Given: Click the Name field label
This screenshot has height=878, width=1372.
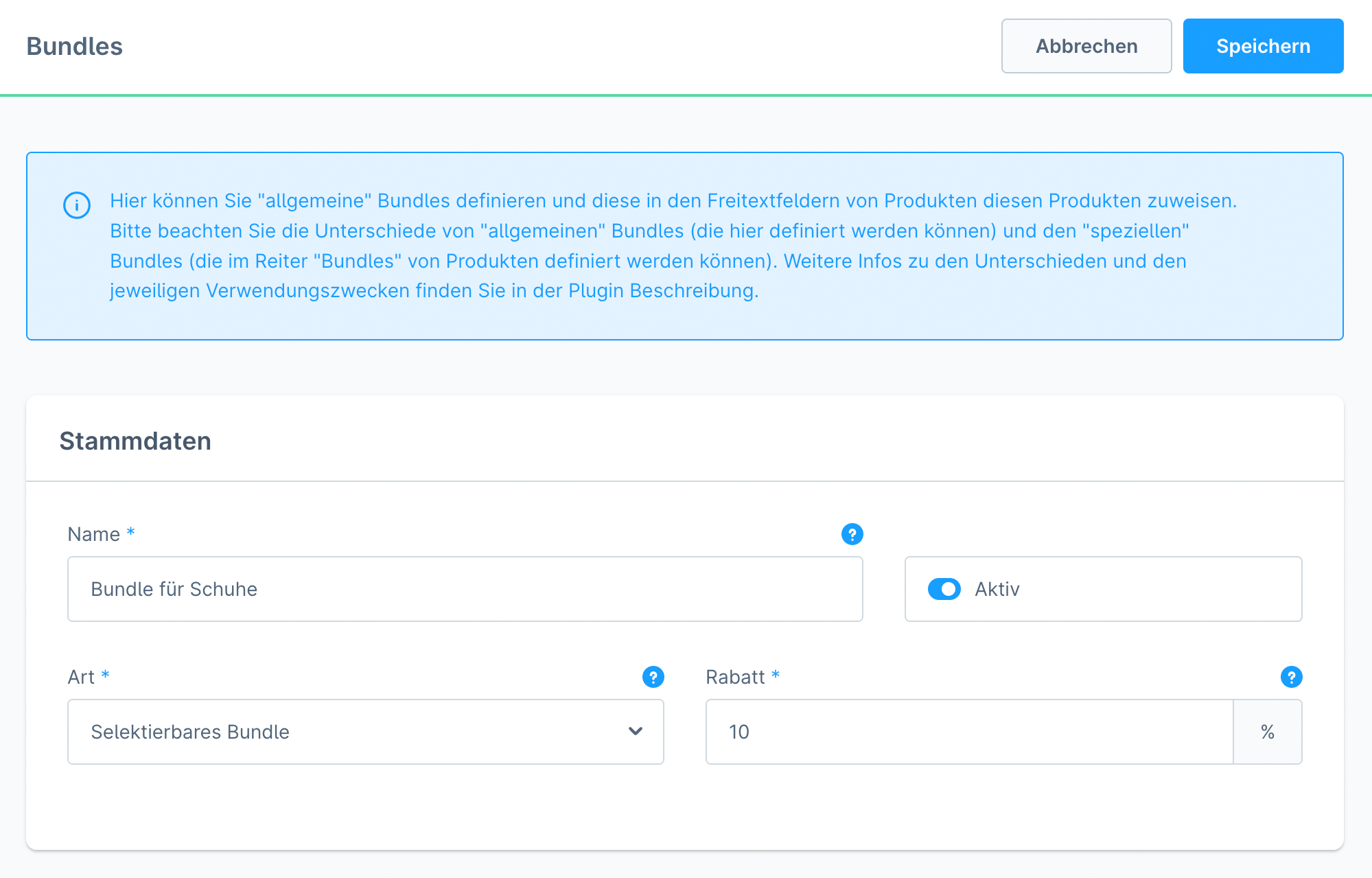Looking at the screenshot, I should [x=93, y=534].
